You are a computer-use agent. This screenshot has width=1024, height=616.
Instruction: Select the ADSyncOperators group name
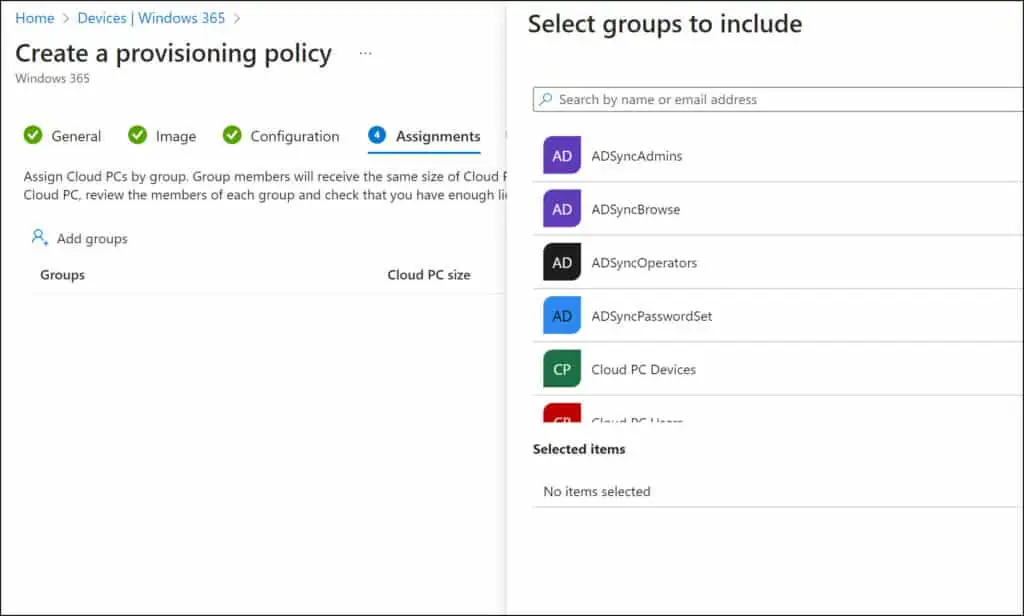click(644, 263)
